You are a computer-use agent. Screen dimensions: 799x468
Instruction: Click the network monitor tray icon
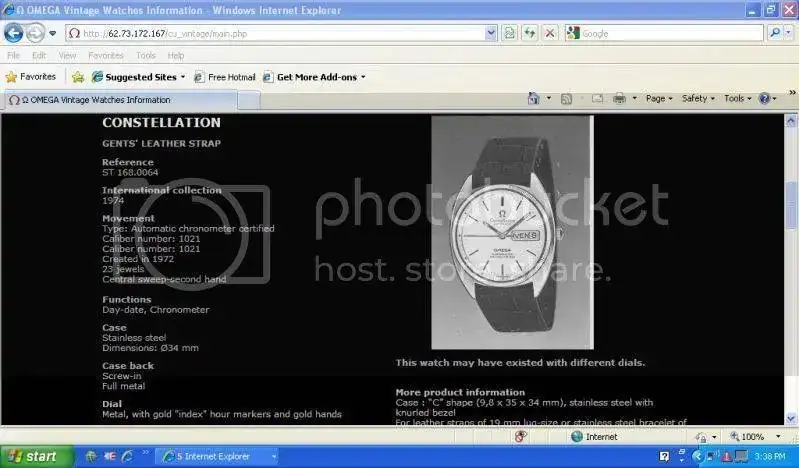point(740,456)
